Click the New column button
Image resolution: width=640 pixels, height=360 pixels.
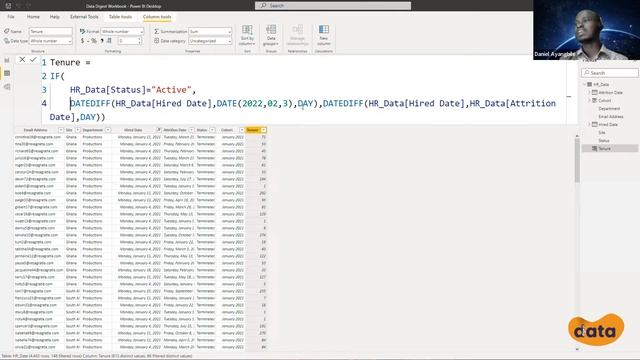pos(324,35)
